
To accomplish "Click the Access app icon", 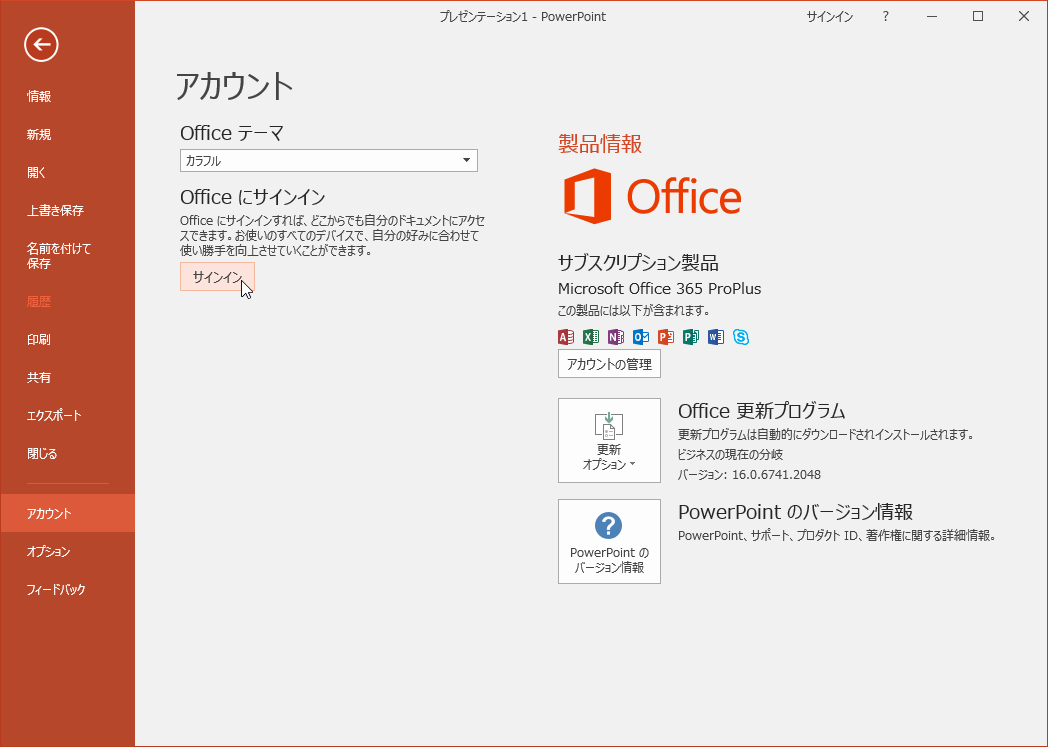I will [565, 337].
